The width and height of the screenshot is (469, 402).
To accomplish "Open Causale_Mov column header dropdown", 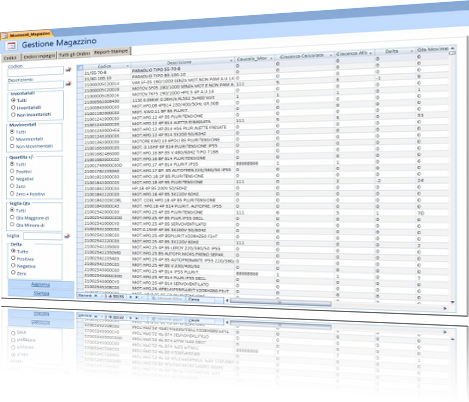I will [x=271, y=58].
